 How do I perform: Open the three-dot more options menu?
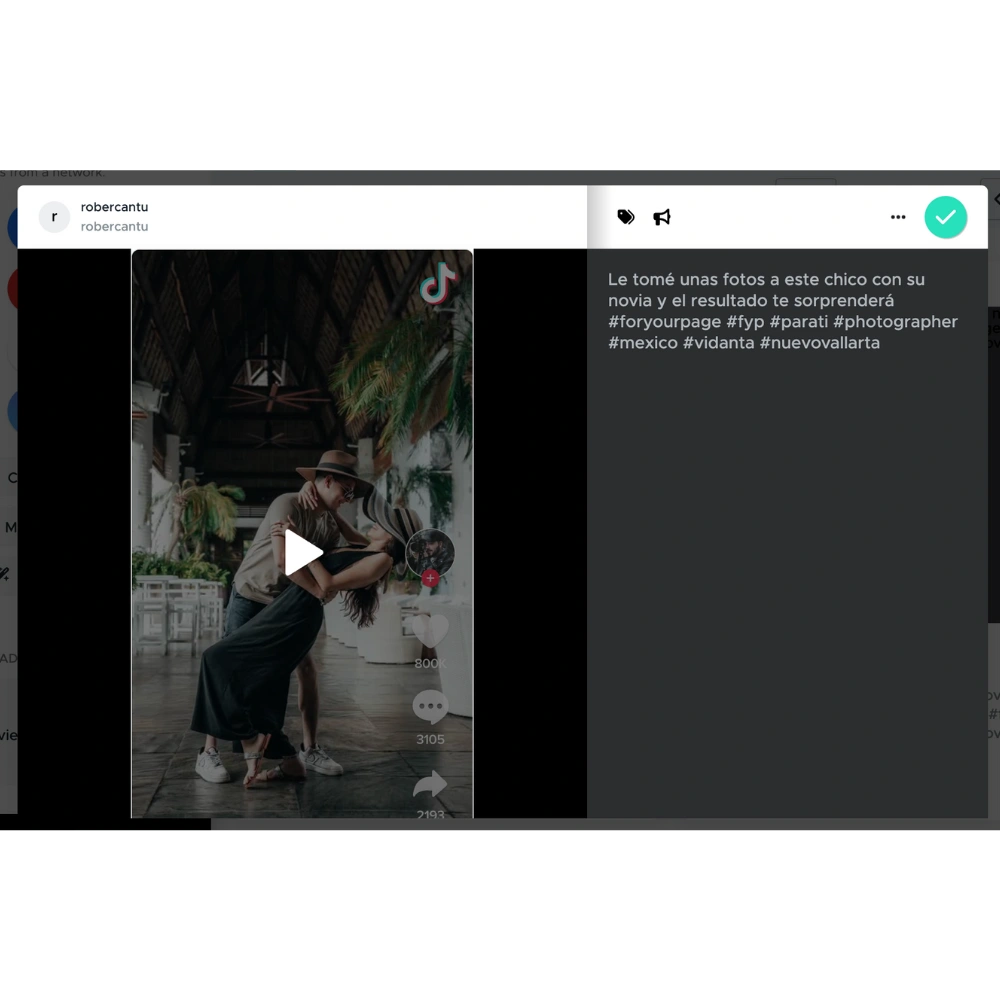pyautogui.click(x=898, y=217)
